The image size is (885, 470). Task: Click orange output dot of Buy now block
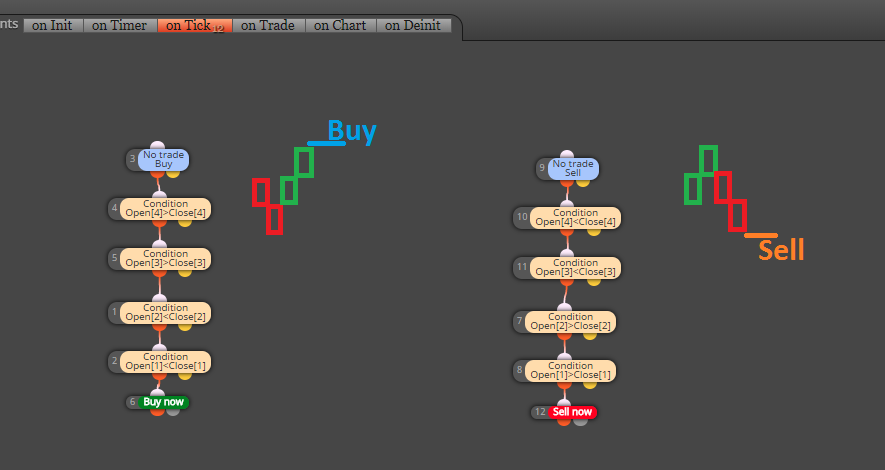pos(157,412)
